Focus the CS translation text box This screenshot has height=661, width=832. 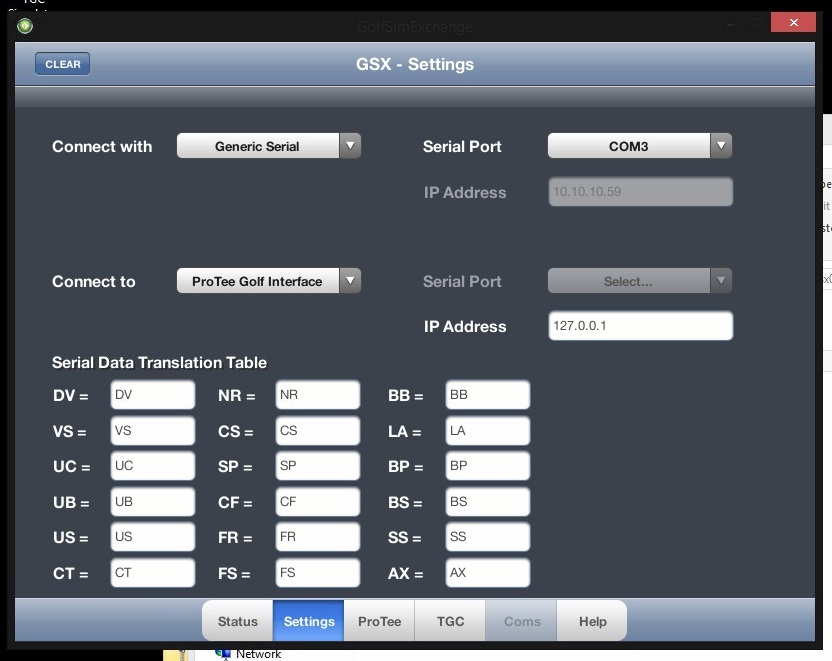317,431
